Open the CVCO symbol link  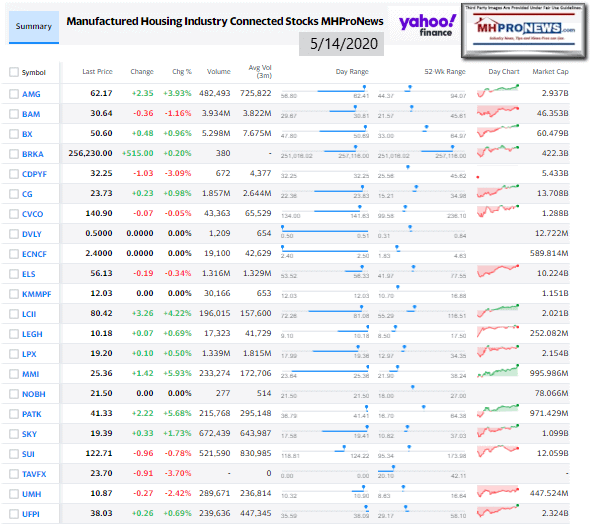tap(32, 214)
